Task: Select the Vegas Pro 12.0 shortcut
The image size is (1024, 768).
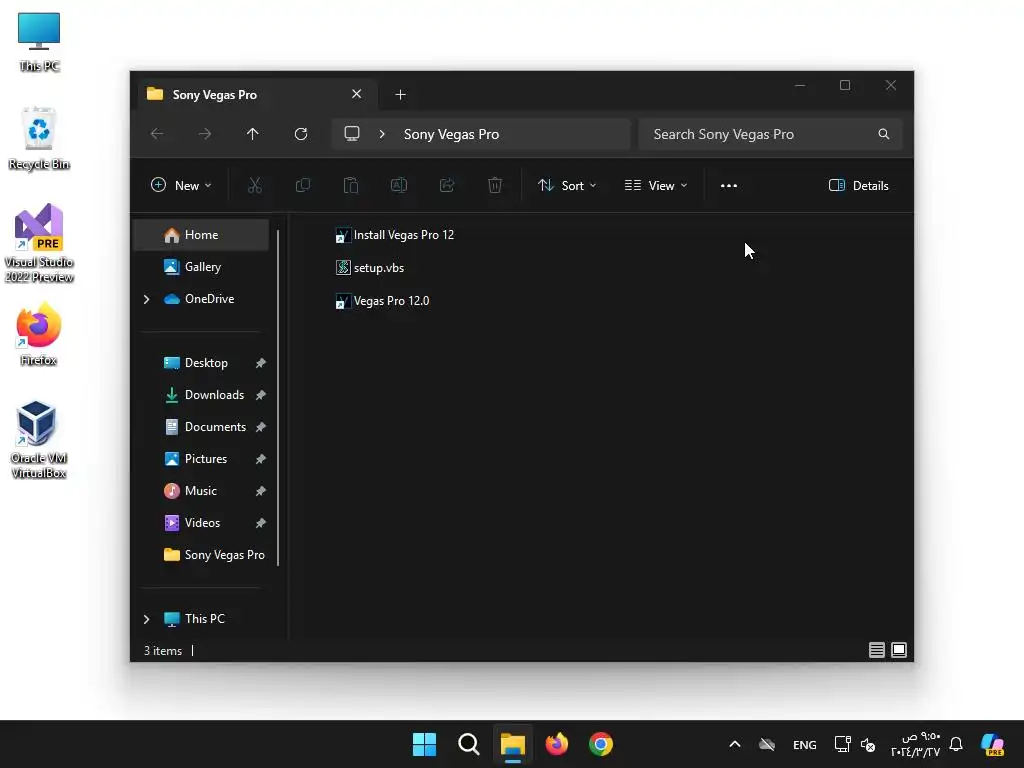Action: (x=383, y=301)
